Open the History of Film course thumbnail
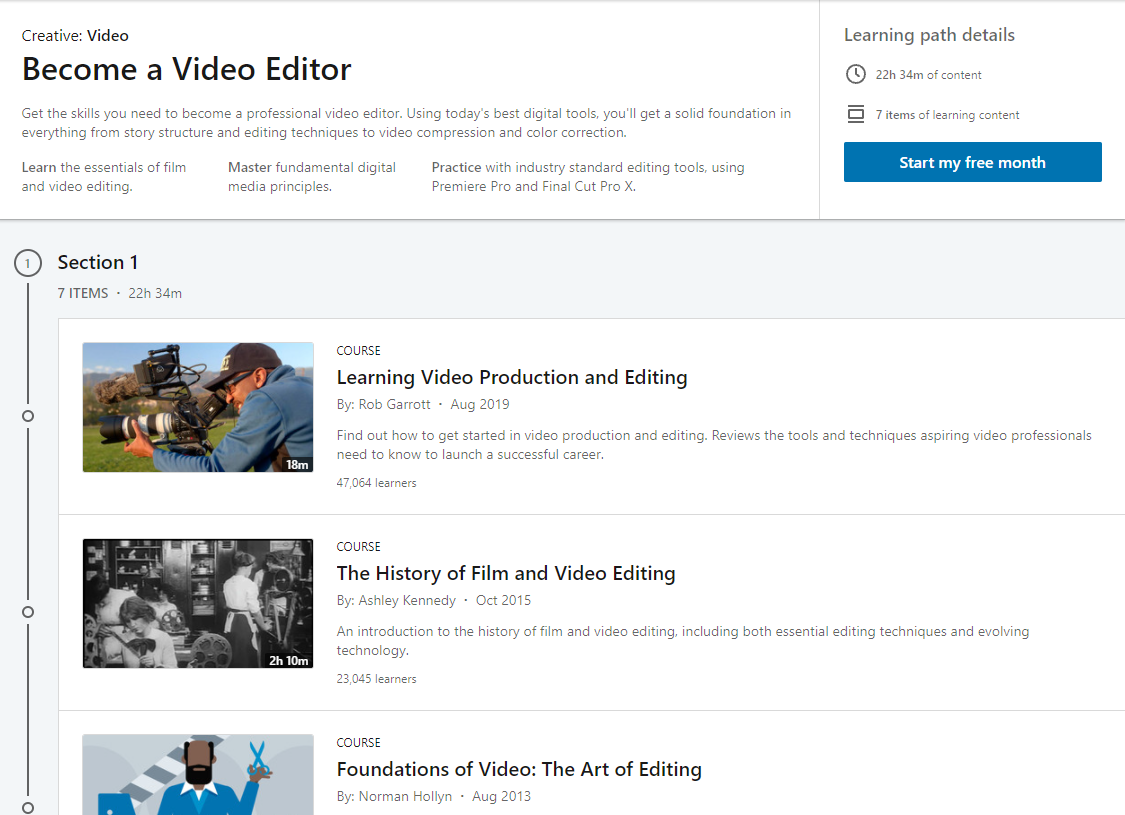Viewport: 1125px width, 815px height. [x=197, y=603]
